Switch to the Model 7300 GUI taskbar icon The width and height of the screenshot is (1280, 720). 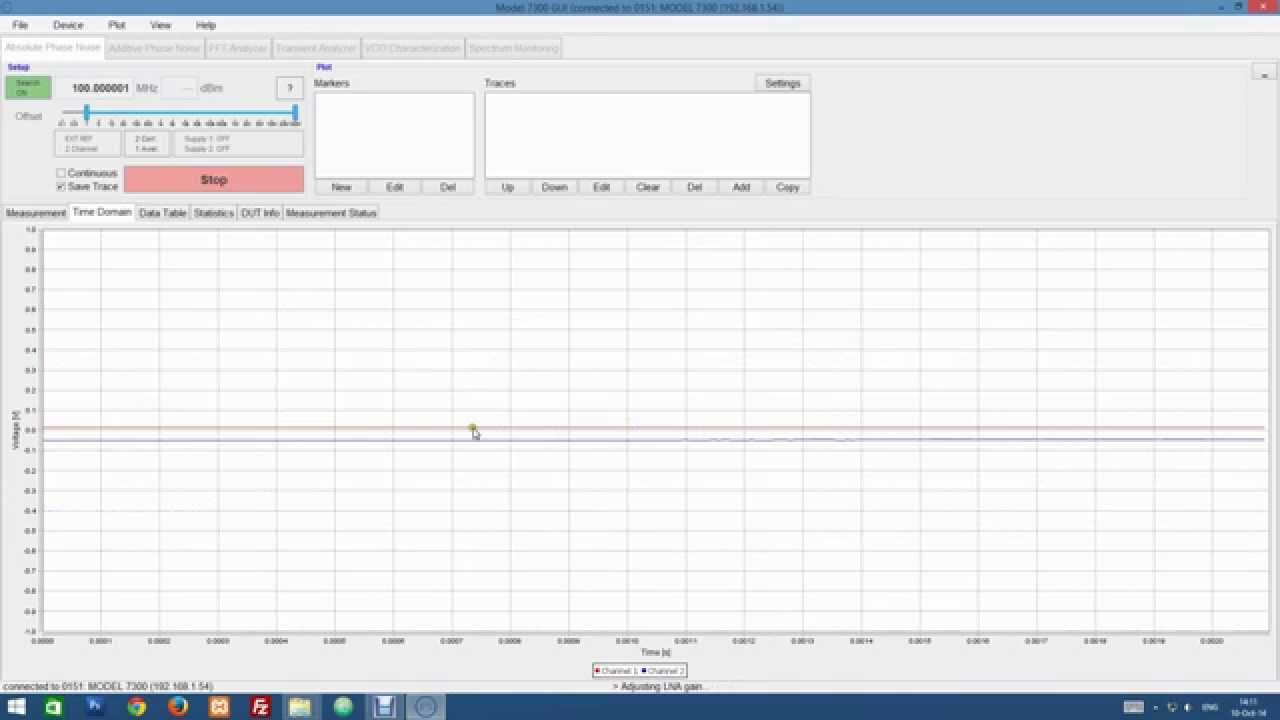pos(425,707)
